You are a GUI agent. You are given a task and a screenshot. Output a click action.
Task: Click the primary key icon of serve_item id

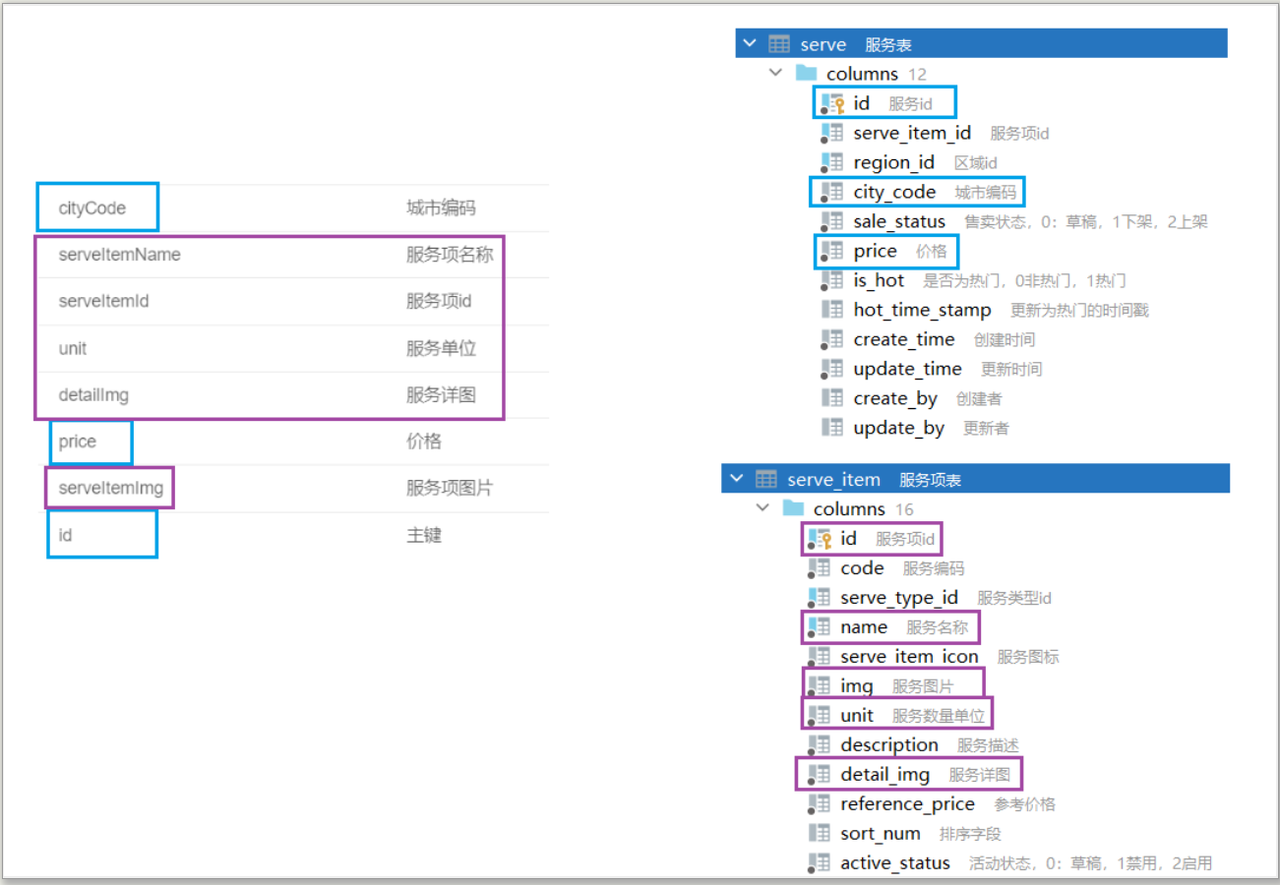(x=819, y=539)
